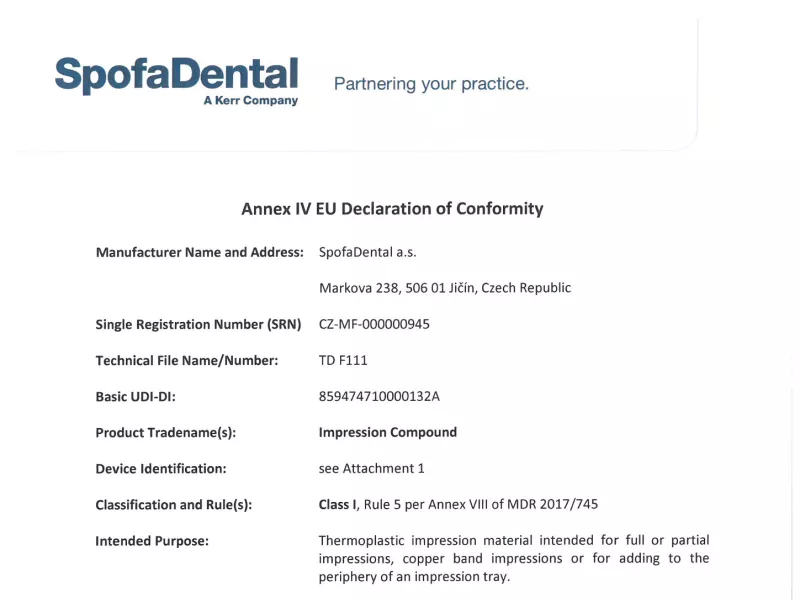This screenshot has height=600, width=800.
Task: Click the Markova 238 Jičín address line
Action: pyautogui.click(x=445, y=288)
